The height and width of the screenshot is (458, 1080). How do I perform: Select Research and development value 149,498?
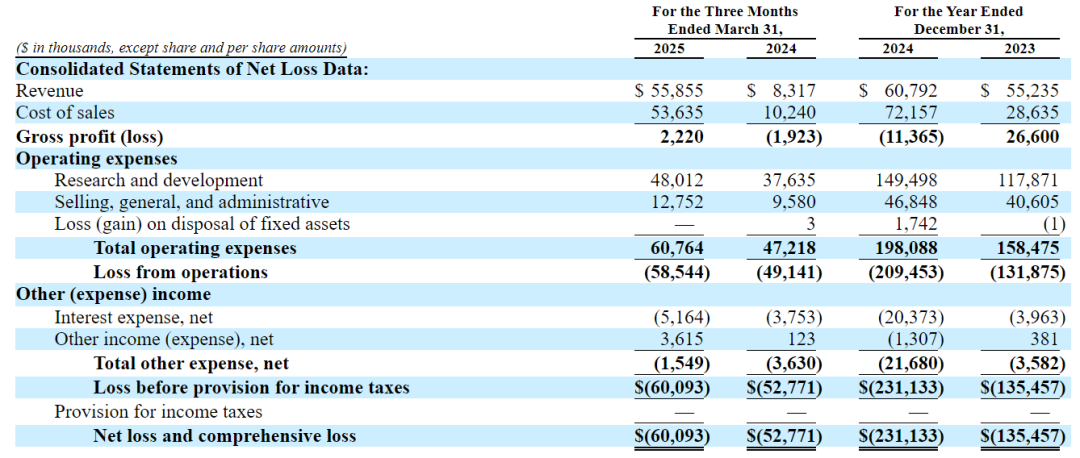pyautogui.click(x=906, y=180)
